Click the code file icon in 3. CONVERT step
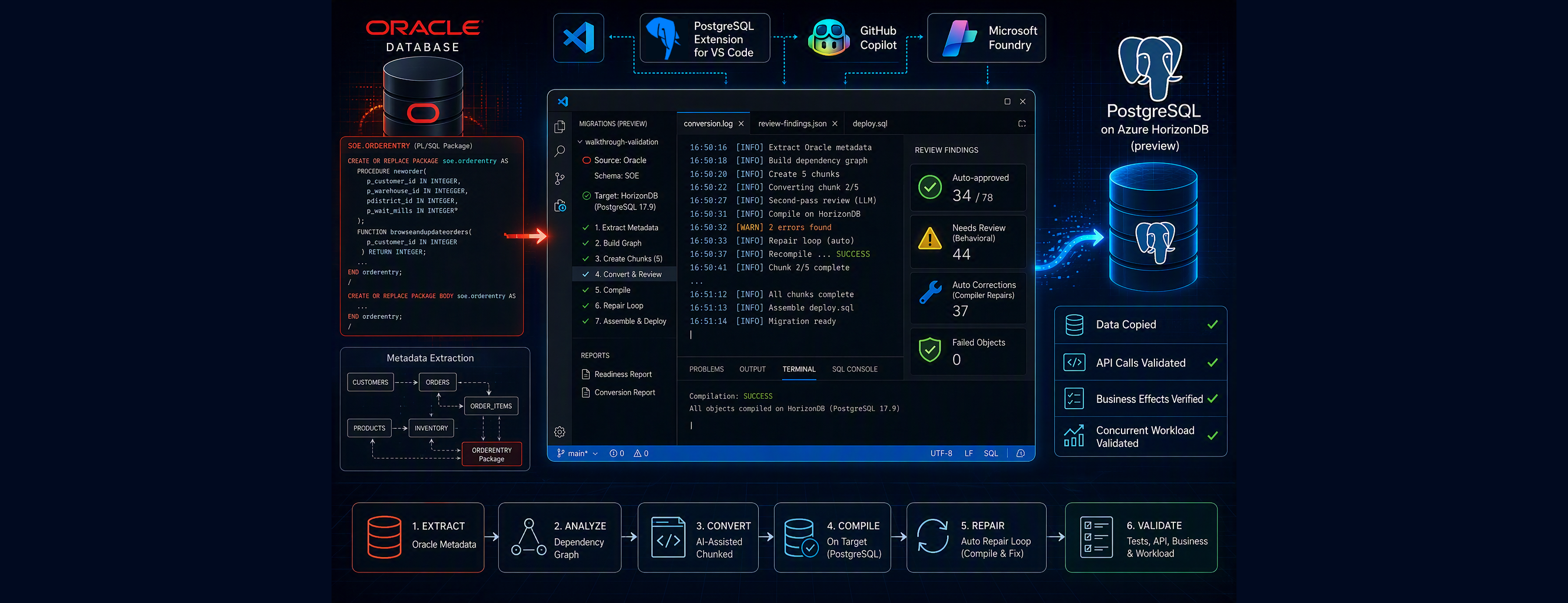The width and height of the screenshot is (1568, 603). point(669,537)
